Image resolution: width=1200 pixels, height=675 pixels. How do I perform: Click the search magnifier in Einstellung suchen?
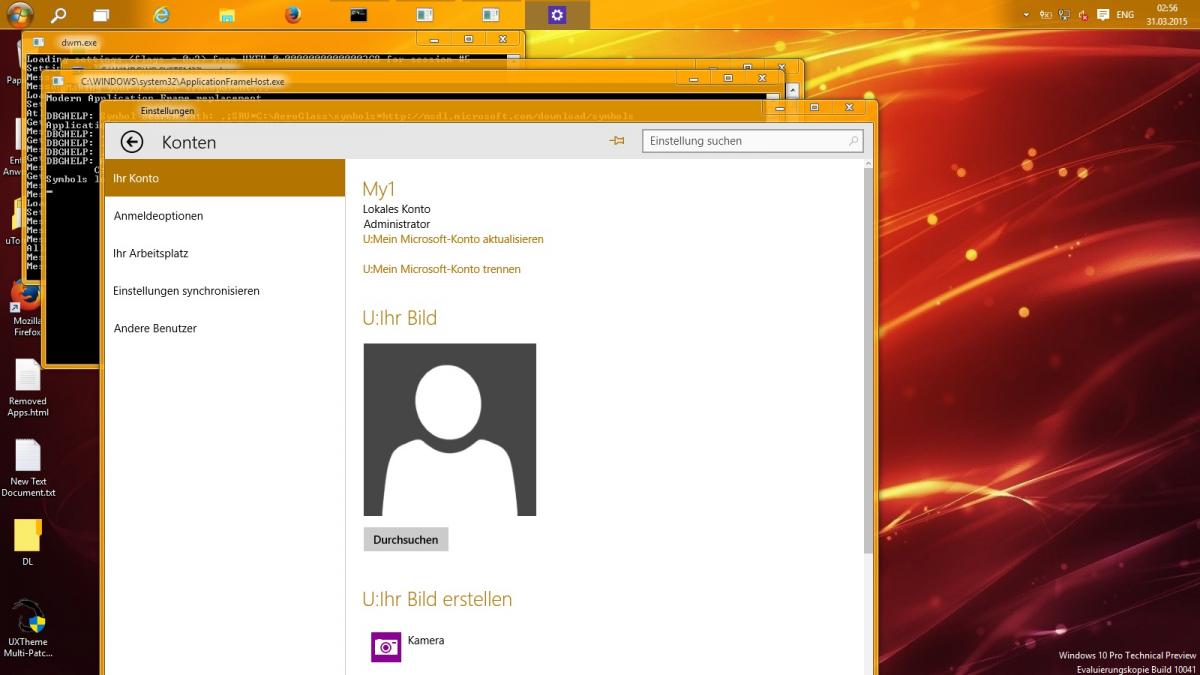tap(854, 141)
